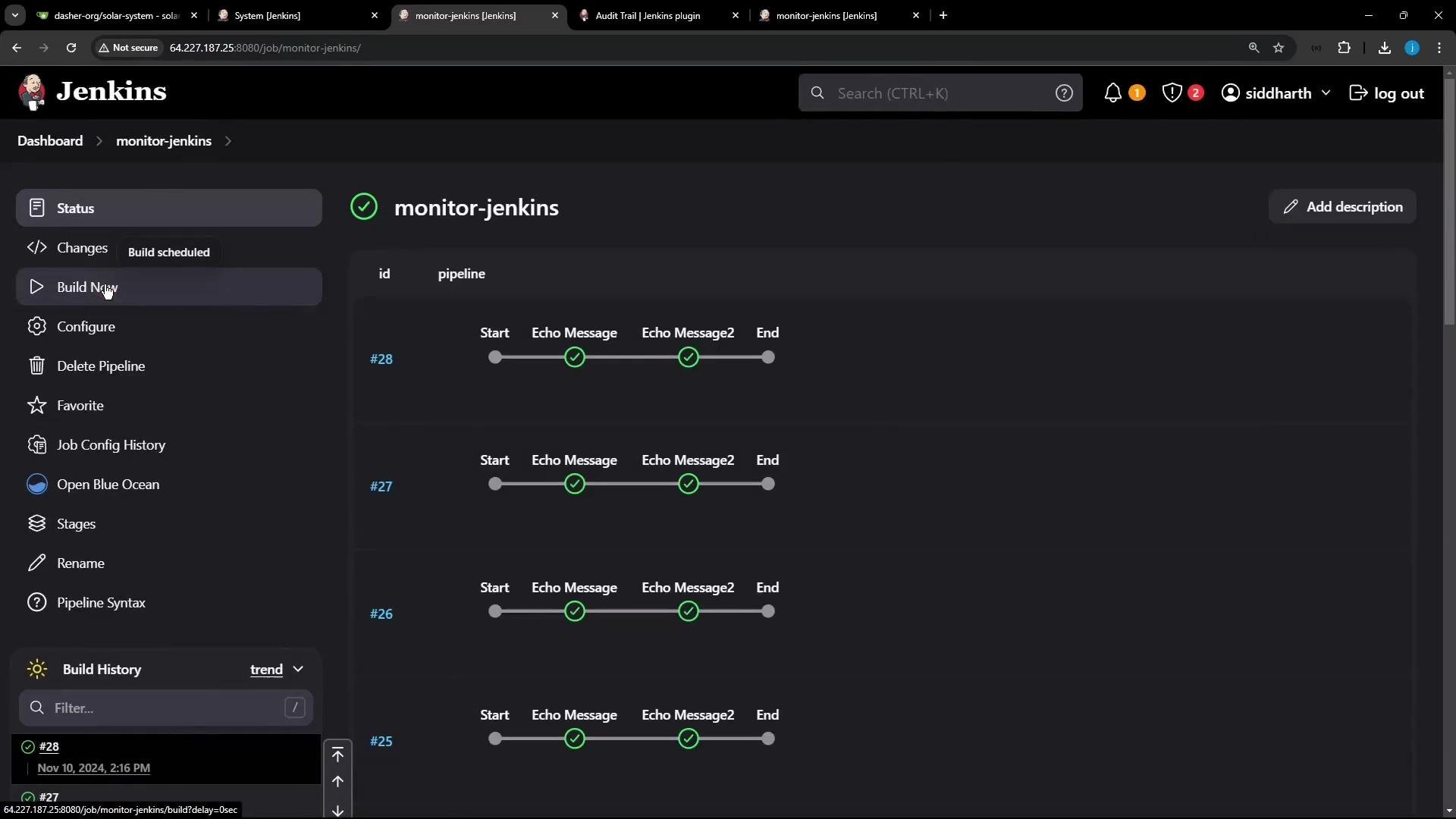Image resolution: width=1456 pixels, height=819 pixels.
Task: Open build #28 link in pipeline view
Action: pyautogui.click(x=381, y=359)
